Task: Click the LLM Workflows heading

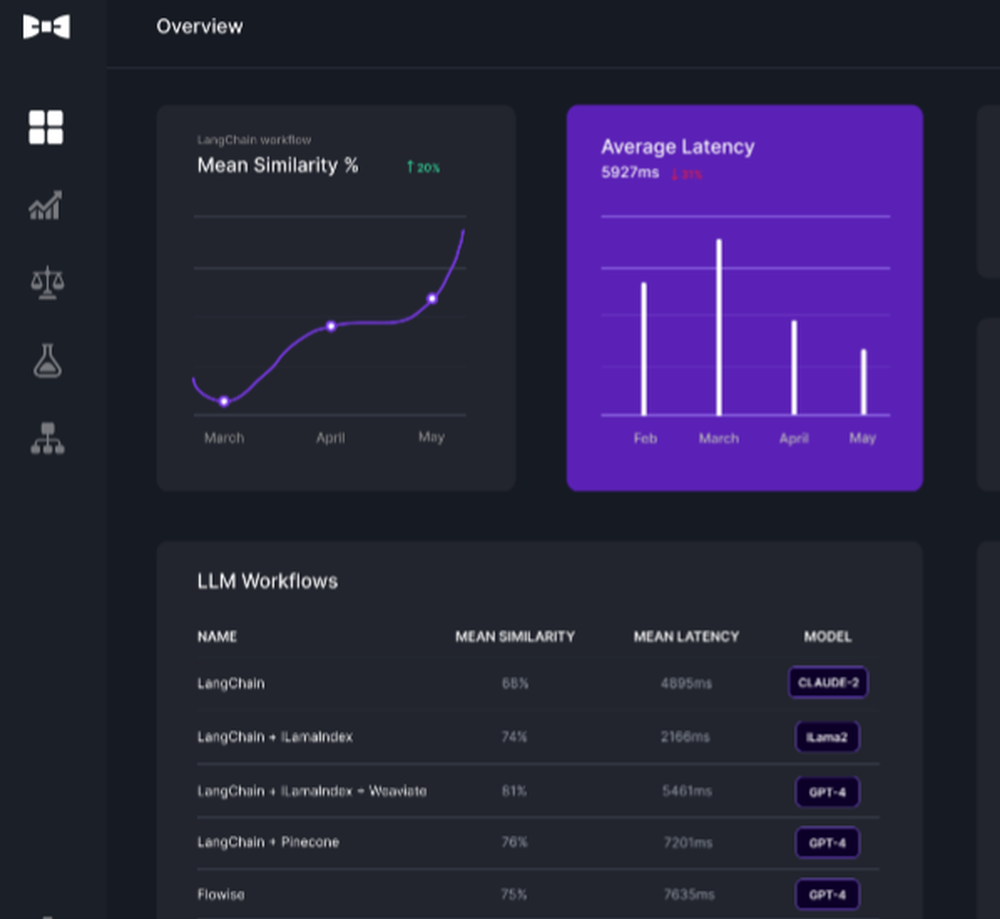Action: point(267,581)
